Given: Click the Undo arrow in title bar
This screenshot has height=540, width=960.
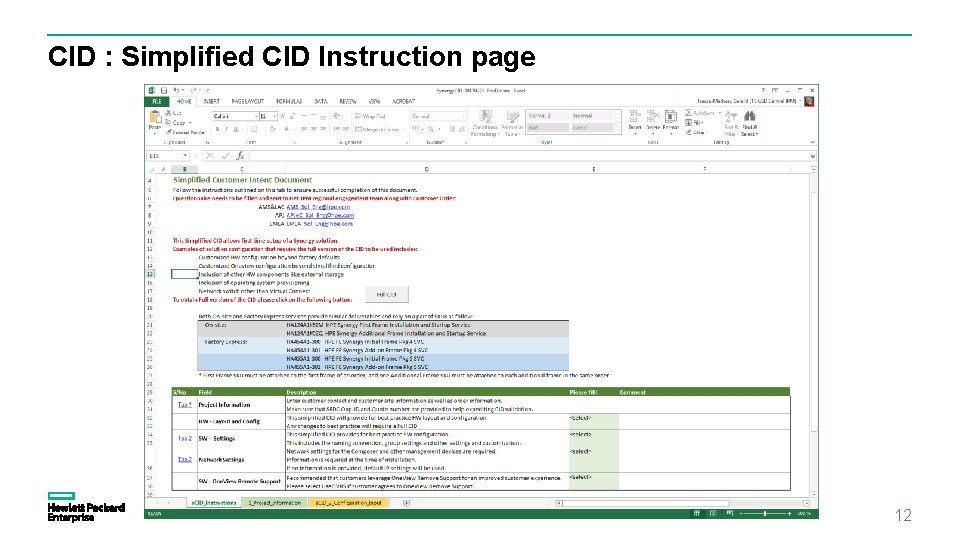Looking at the screenshot, I should pos(176,91).
